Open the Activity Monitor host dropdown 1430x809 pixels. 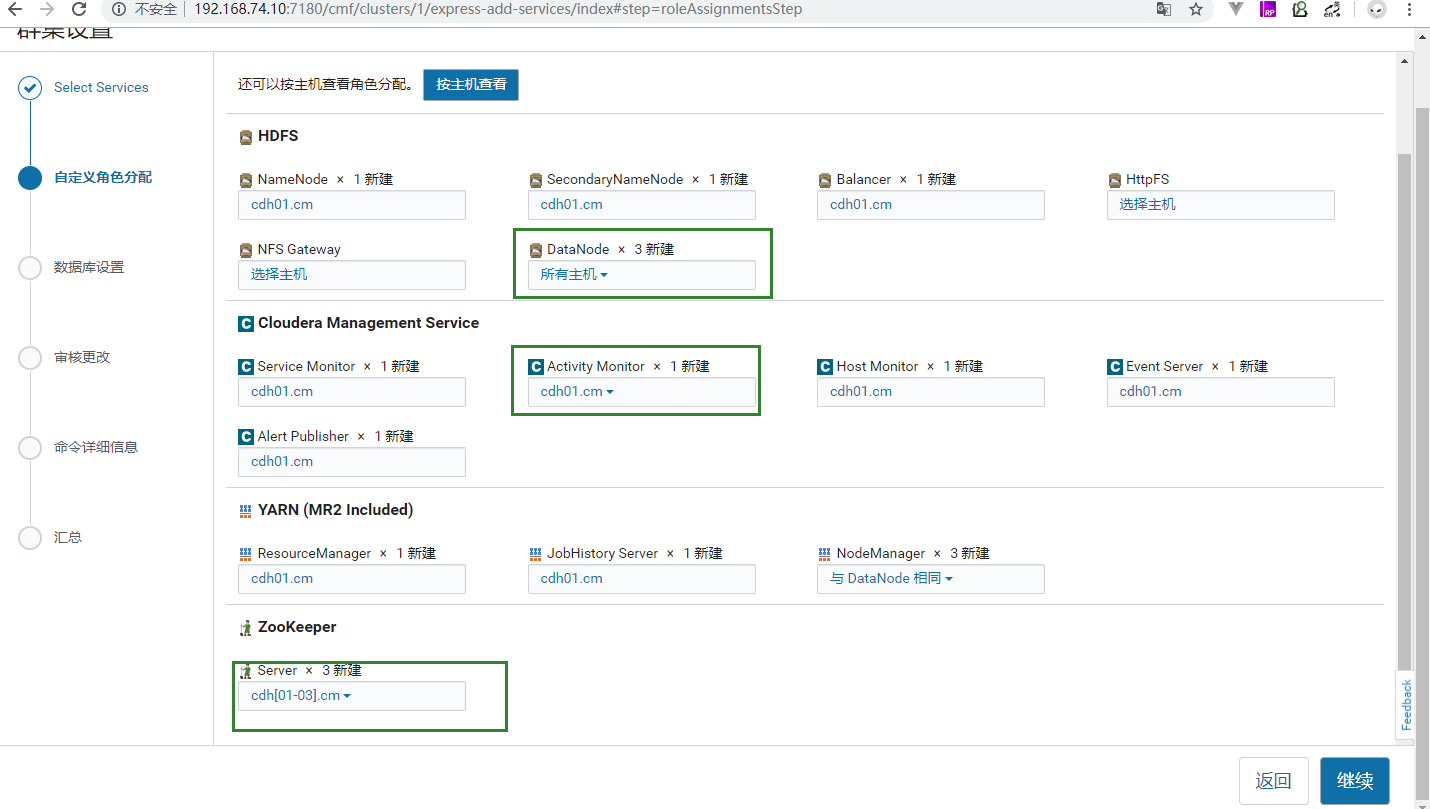[641, 392]
